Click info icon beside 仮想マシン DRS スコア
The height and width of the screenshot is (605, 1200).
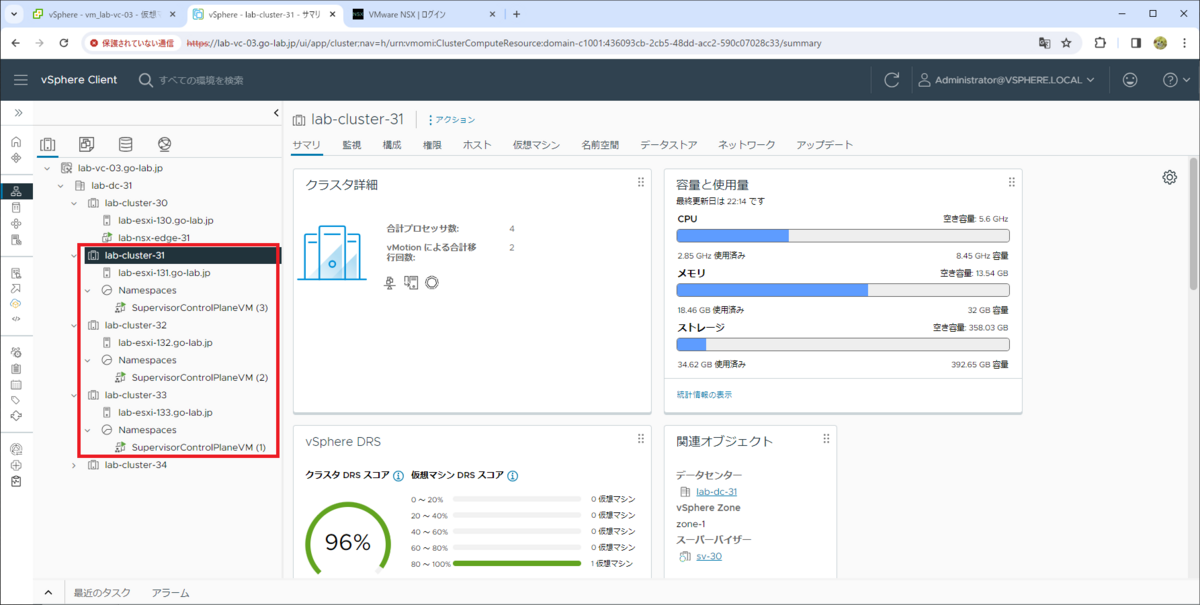pyautogui.click(x=511, y=476)
